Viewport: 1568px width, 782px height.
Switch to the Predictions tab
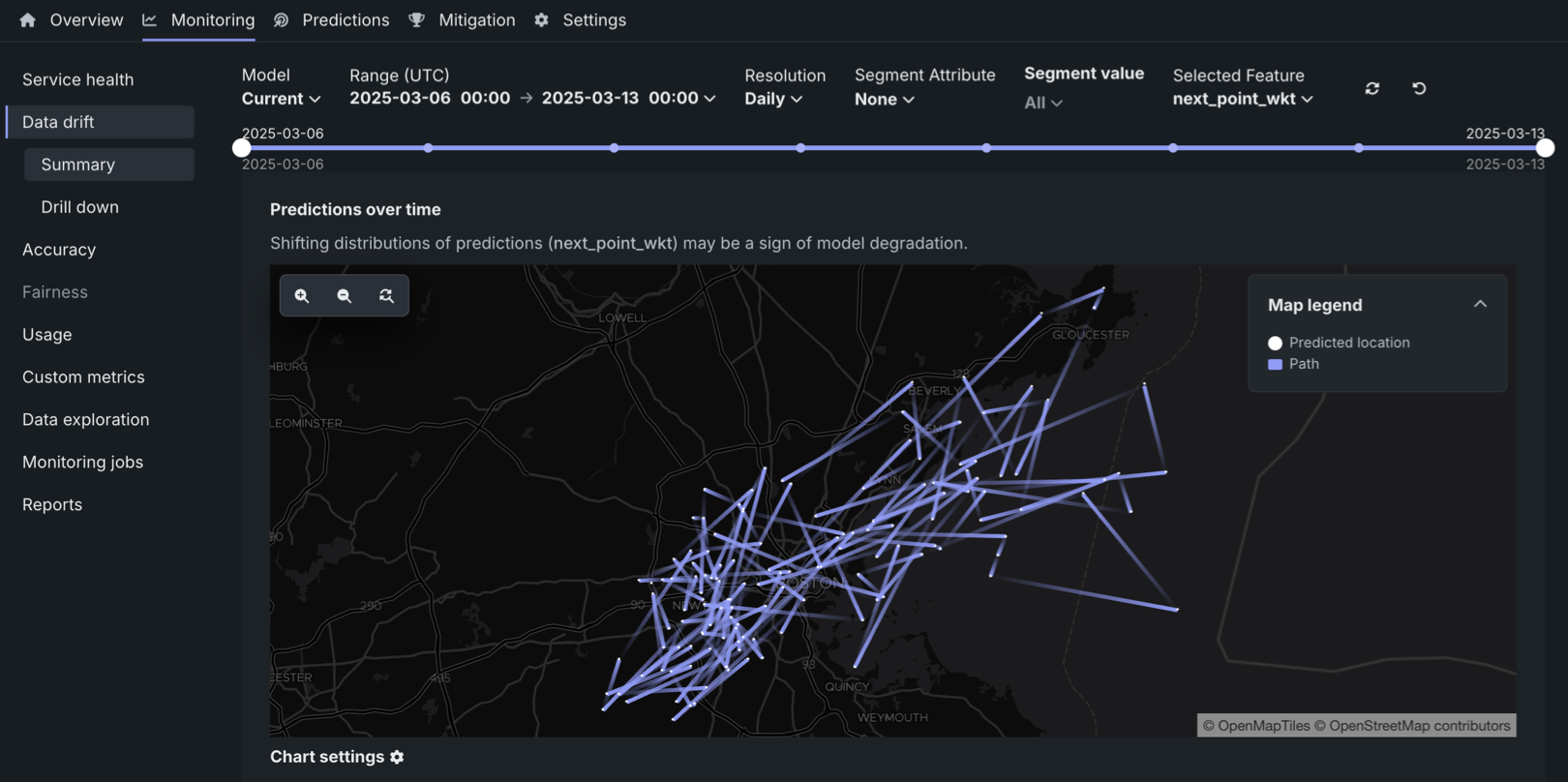(345, 20)
